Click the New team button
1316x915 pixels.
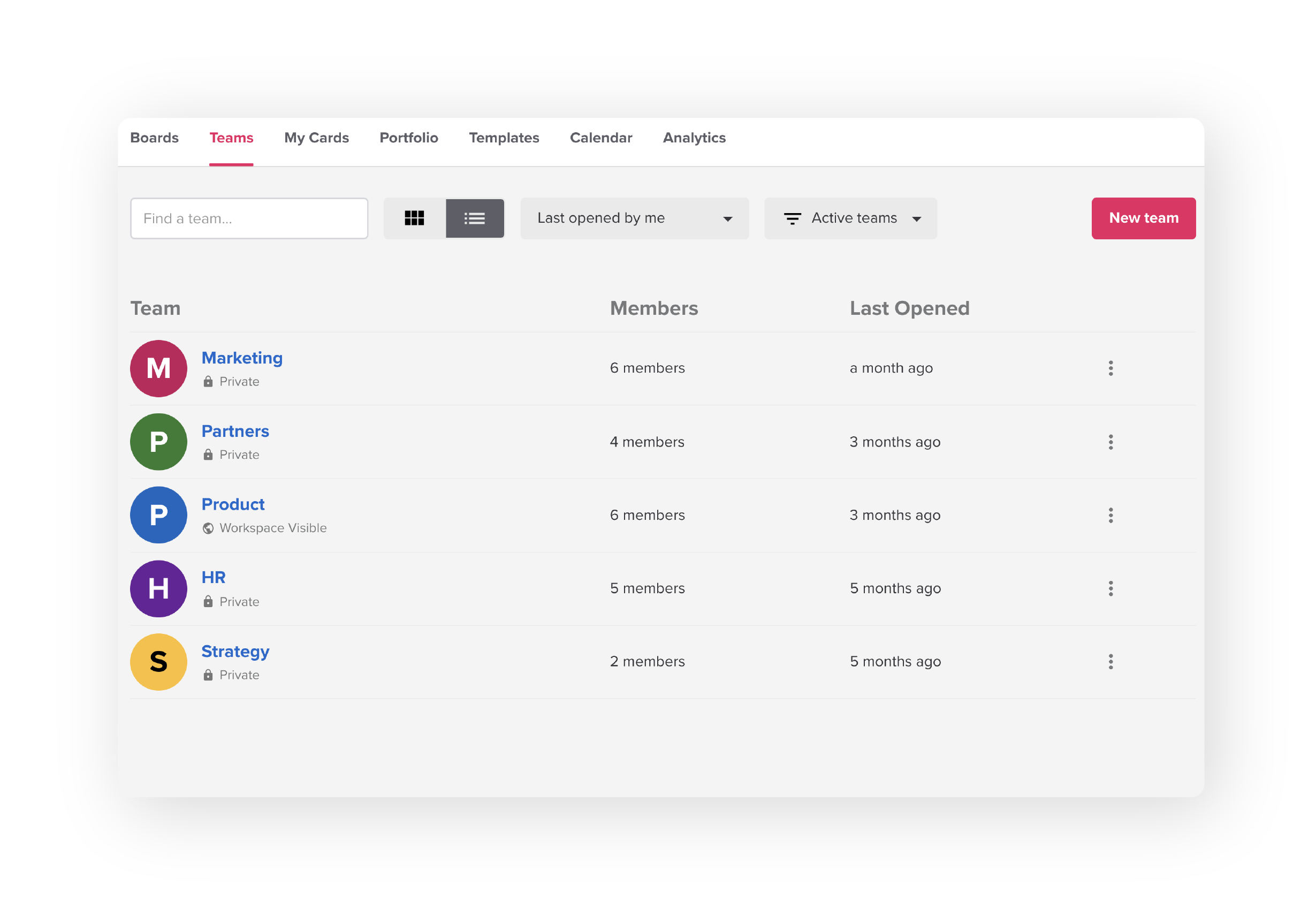[x=1143, y=218]
